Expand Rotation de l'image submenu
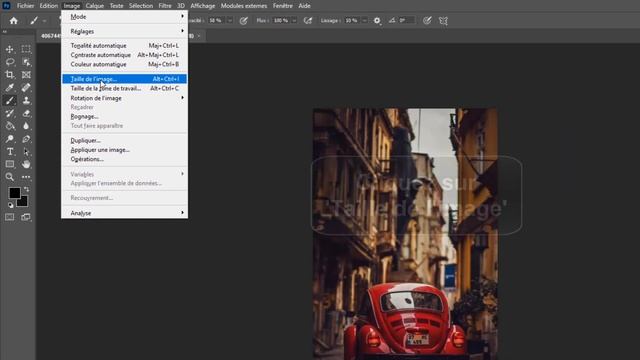Viewport: 640px width, 360px height. (124, 98)
